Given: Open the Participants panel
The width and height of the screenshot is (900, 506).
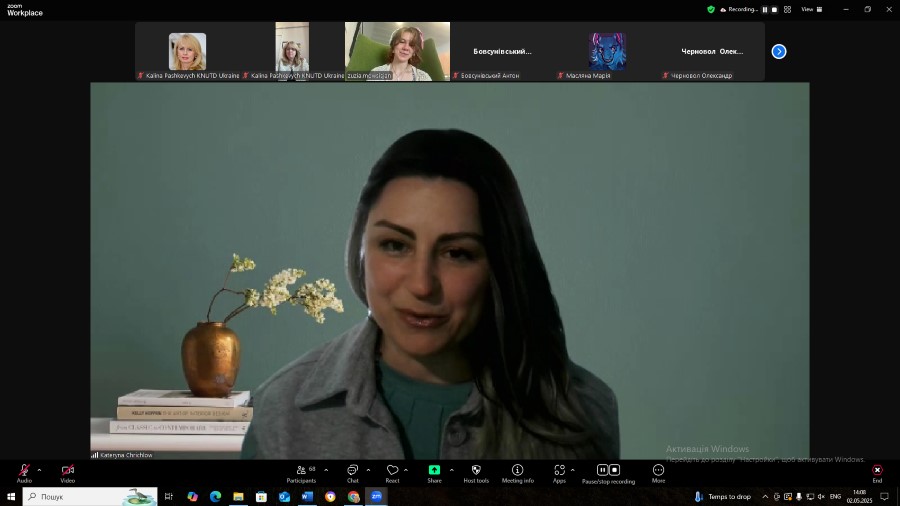Looking at the screenshot, I should pos(301,473).
